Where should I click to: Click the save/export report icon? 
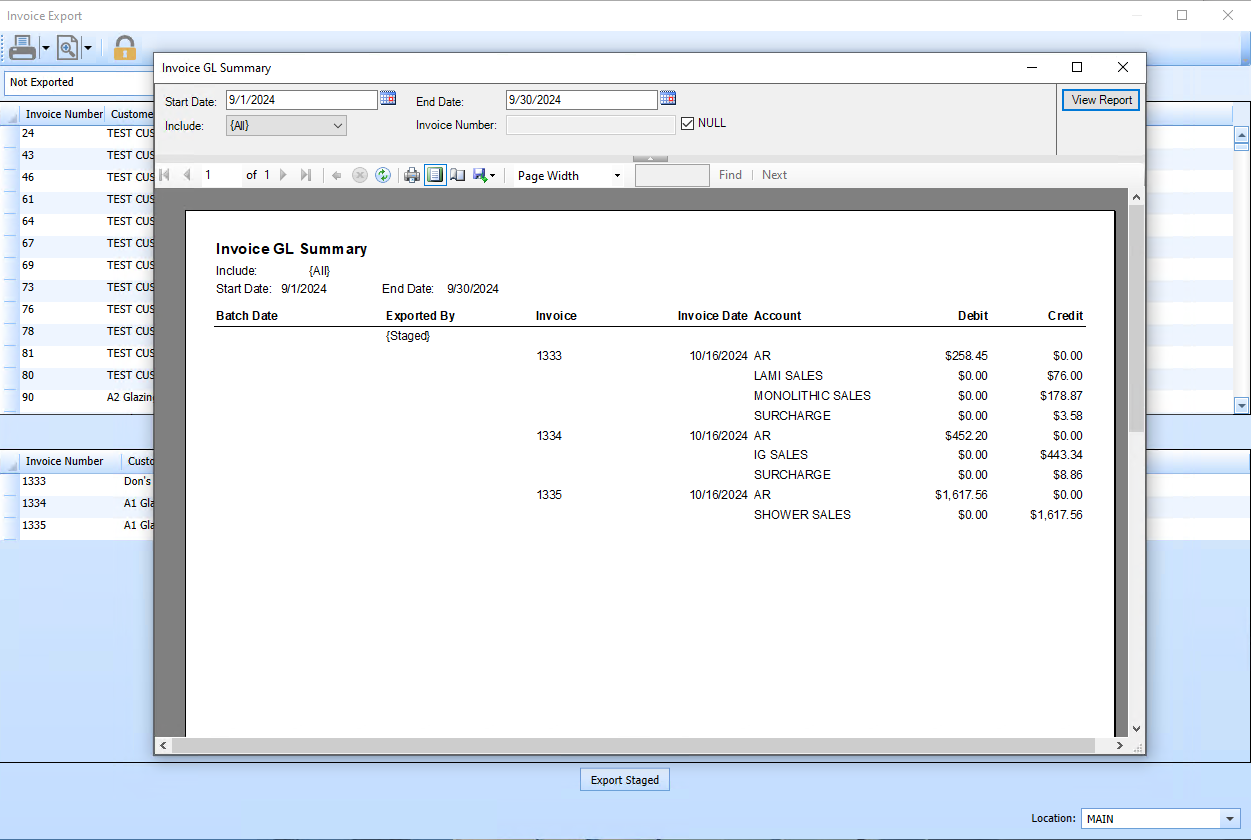(480, 175)
